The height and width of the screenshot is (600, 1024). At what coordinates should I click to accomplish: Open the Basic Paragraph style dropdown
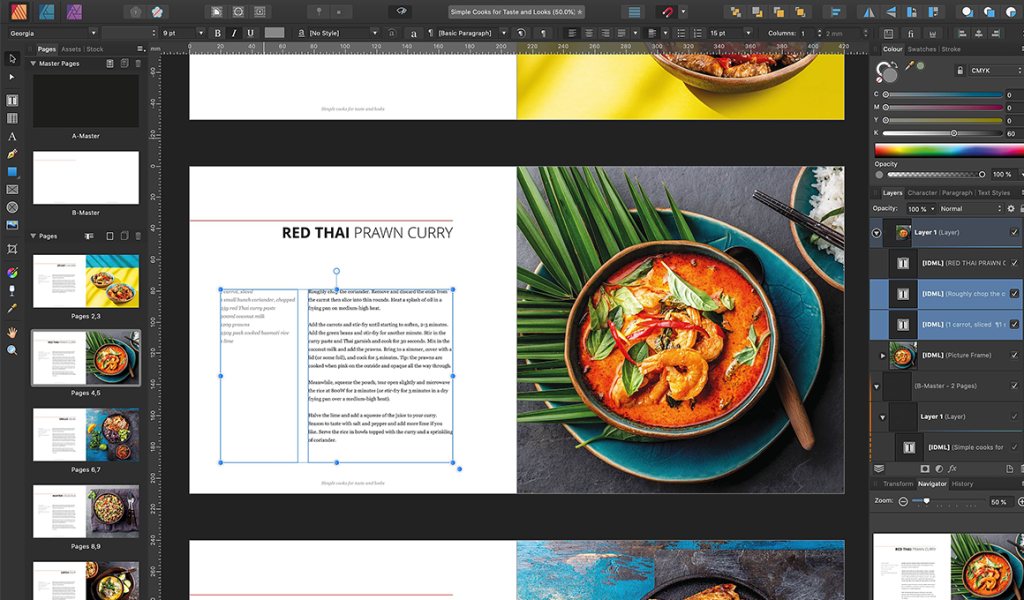click(x=504, y=33)
